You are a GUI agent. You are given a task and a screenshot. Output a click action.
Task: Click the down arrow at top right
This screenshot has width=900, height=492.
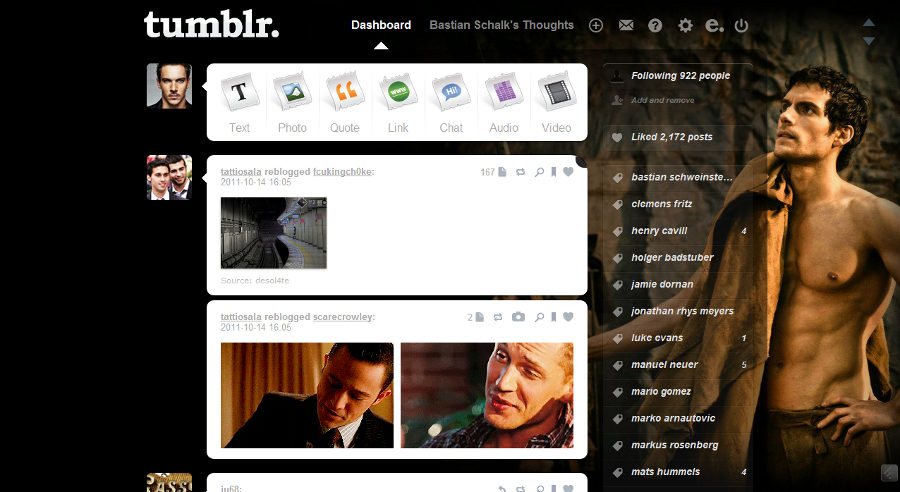coord(868,41)
